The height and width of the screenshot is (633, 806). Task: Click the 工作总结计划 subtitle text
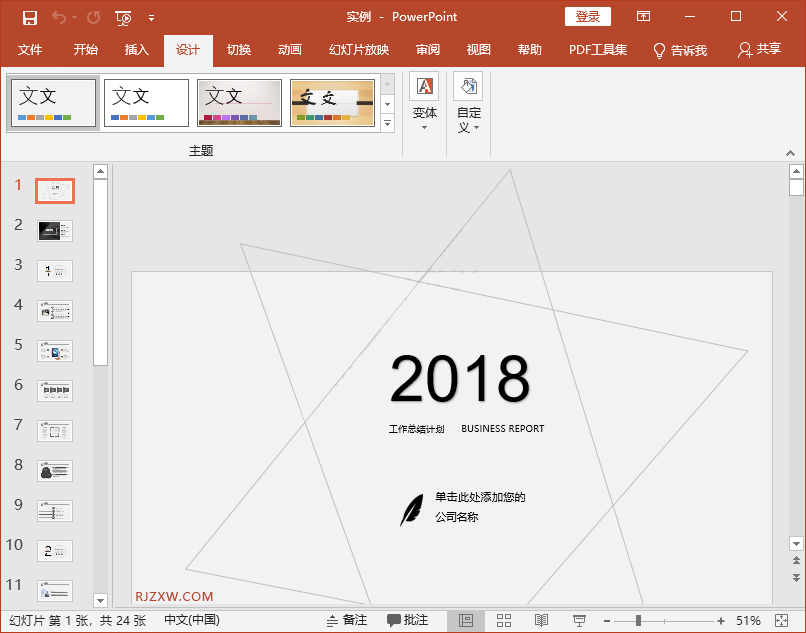tap(416, 429)
